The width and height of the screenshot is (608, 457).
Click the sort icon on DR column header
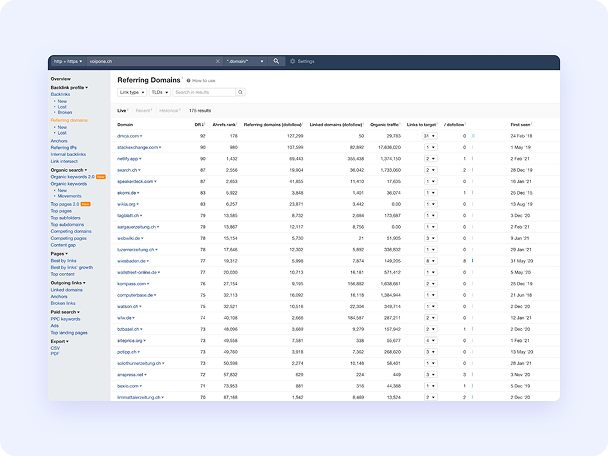(x=206, y=124)
